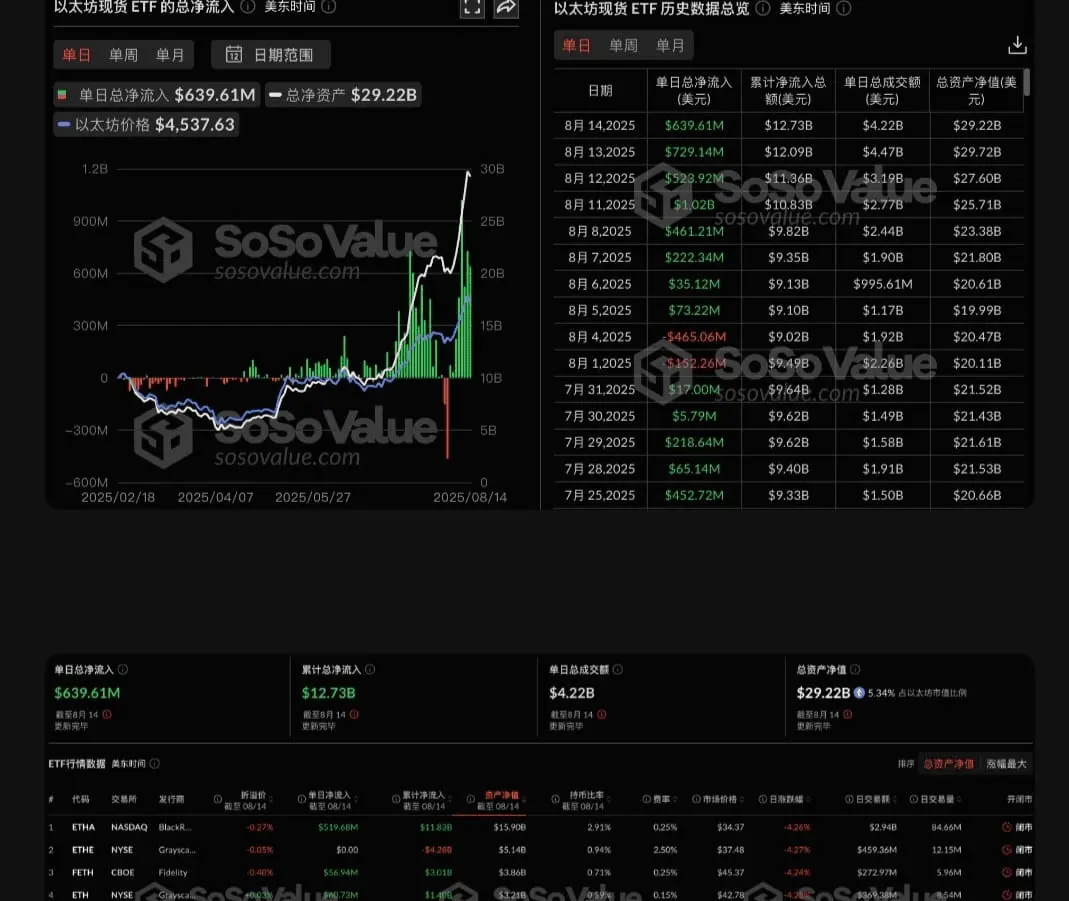Click info icon of 日涨跌幅 column header
Viewport: 1069px width, 901px height.
(x=763, y=799)
